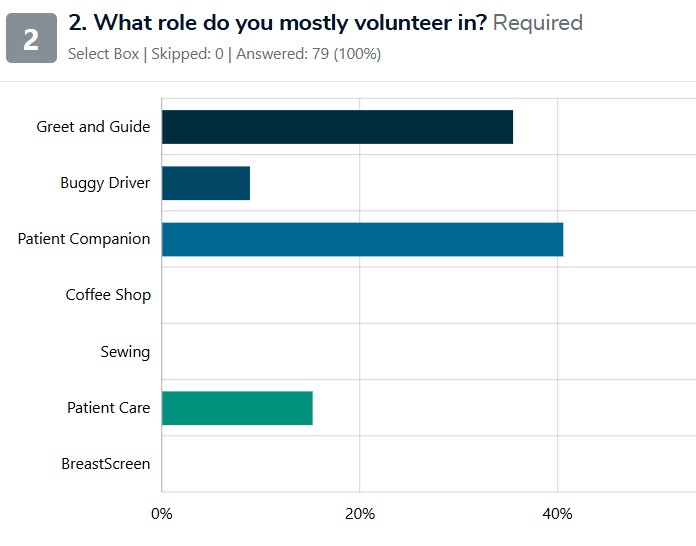Click the Select Box type text
696x546 pixels.
tap(103, 54)
